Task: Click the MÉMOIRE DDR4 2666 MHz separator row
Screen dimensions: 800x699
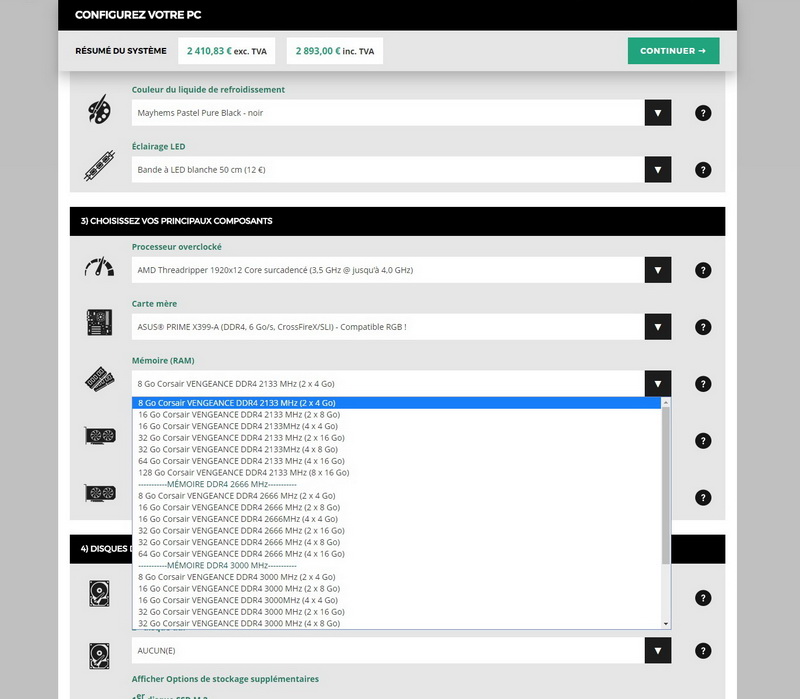Action: coord(396,484)
